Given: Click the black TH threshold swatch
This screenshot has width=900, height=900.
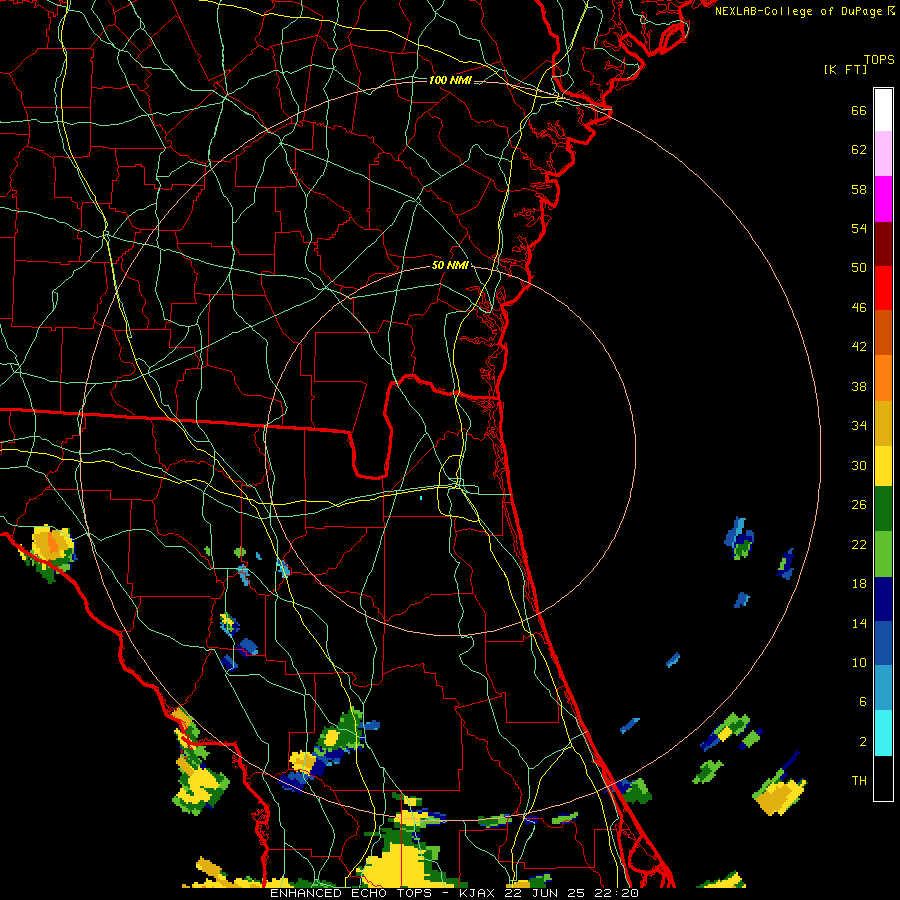Looking at the screenshot, I should pyautogui.click(x=883, y=778).
